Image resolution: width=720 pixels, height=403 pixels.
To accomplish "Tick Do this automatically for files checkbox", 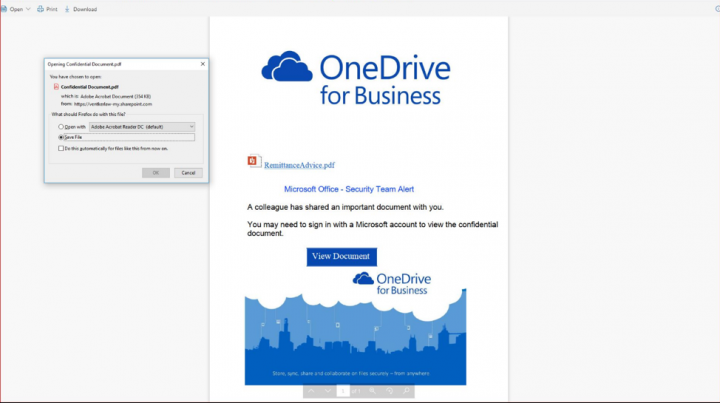I will [61, 148].
